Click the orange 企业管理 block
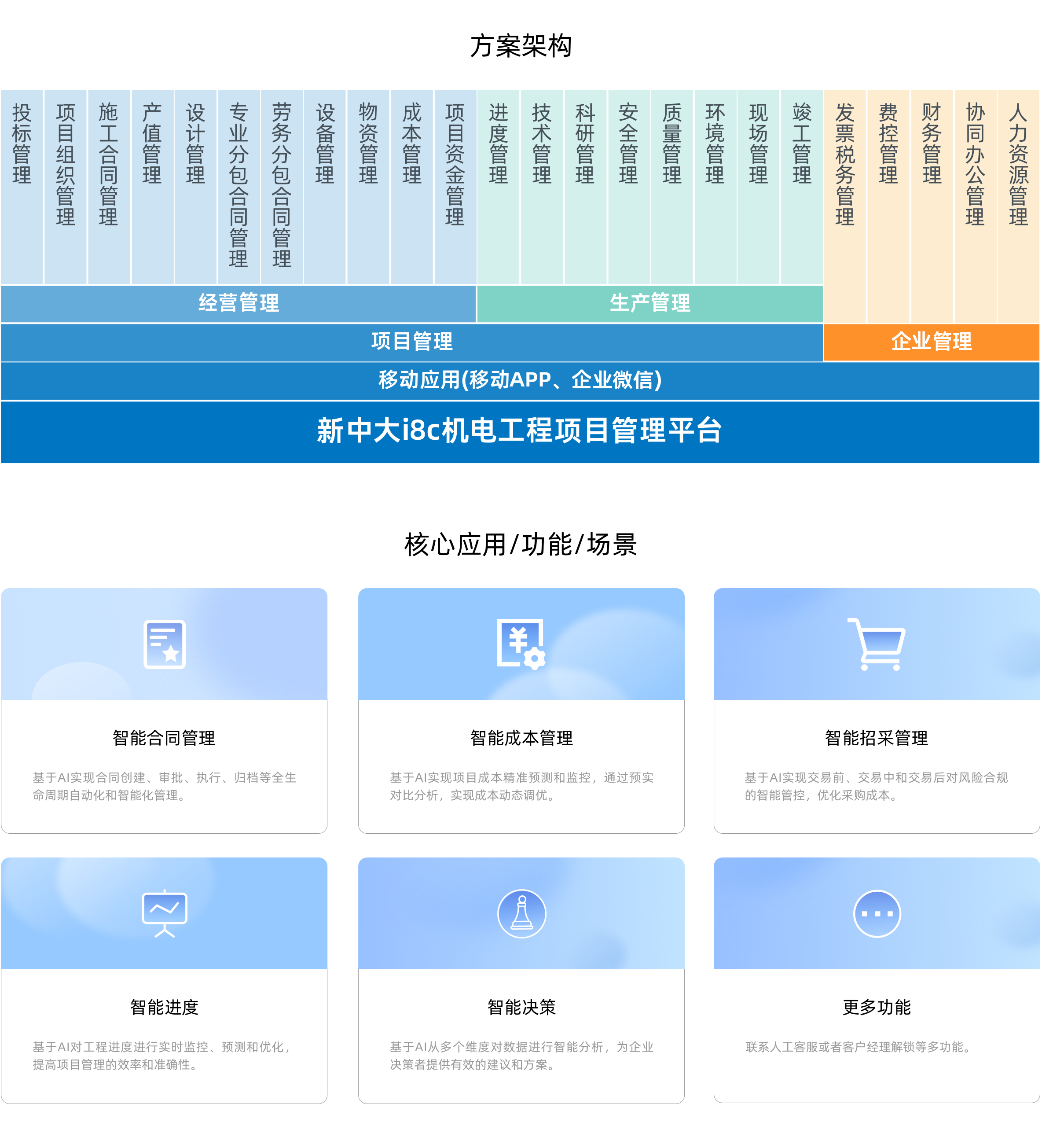 (x=932, y=342)
